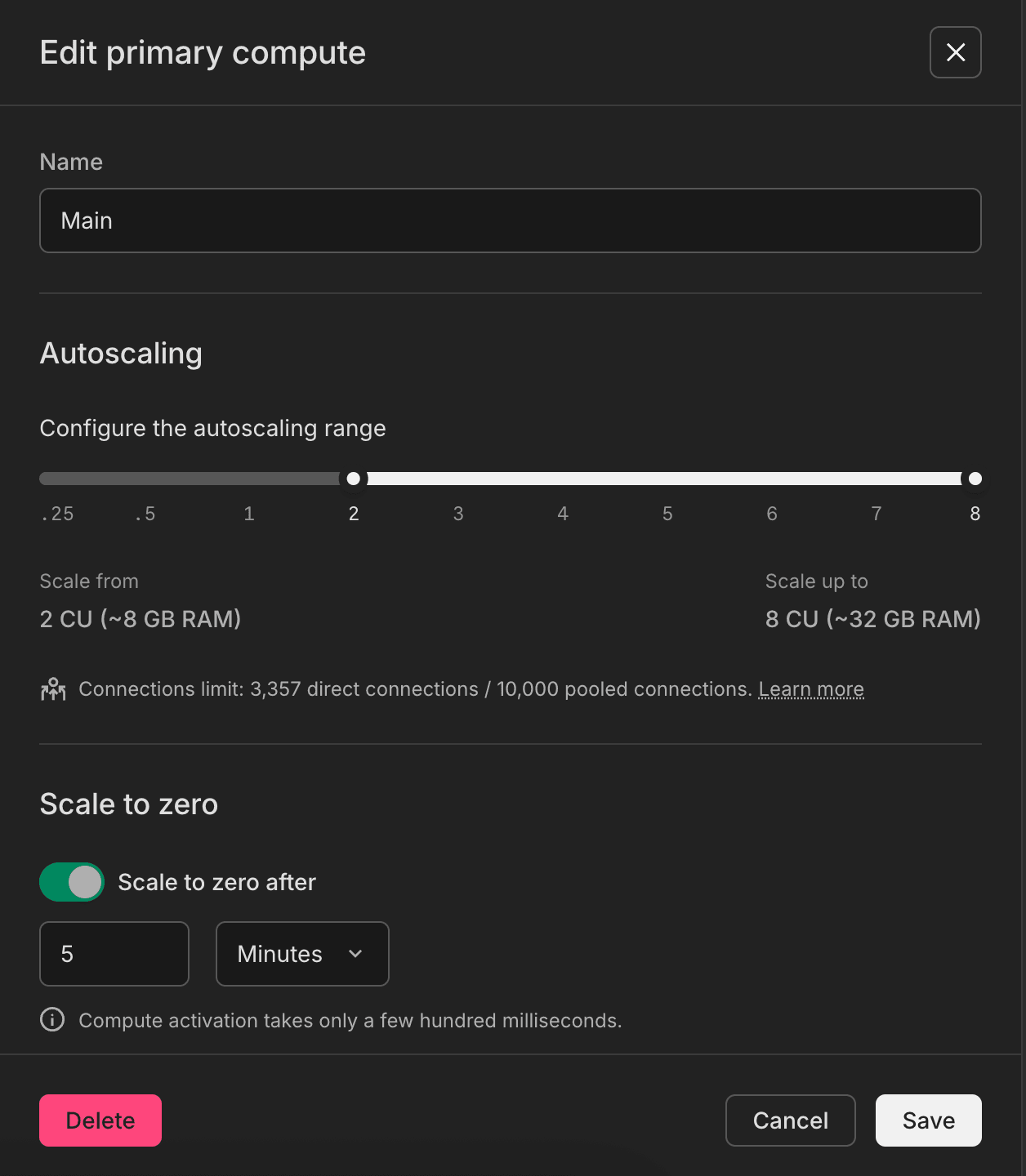
Task: Click the chevron on the Minutes selector
Action: (355, 954)
